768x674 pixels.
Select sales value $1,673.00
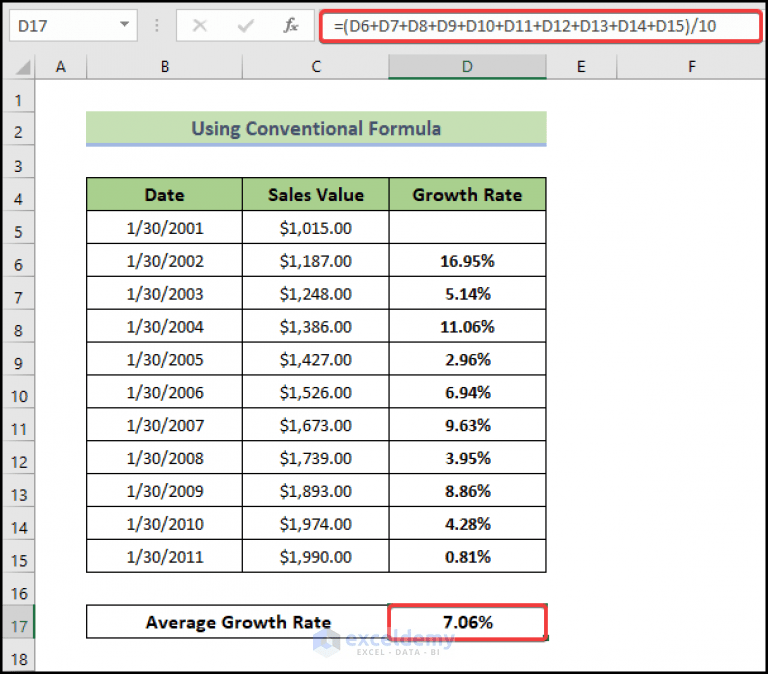pos(316,425)
